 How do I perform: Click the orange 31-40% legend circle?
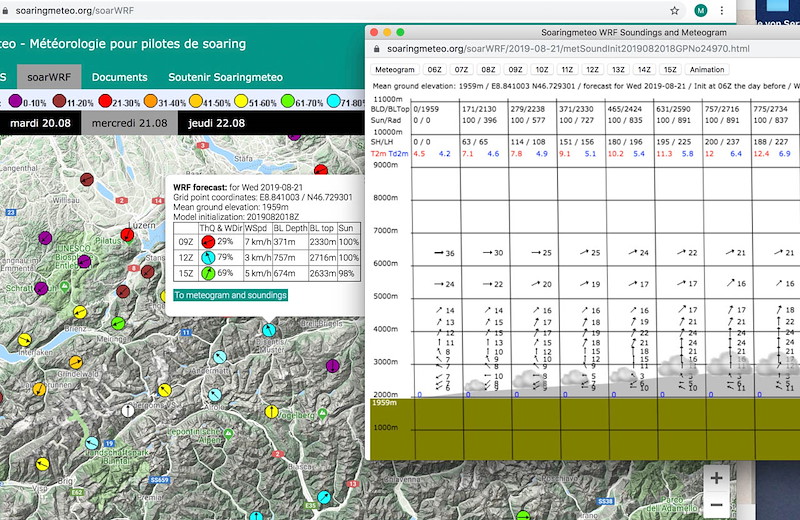tap(151, 101)
